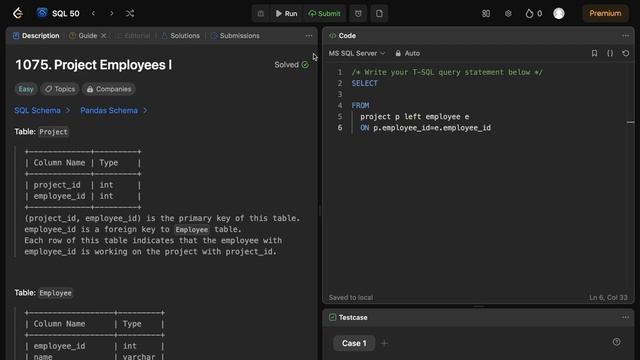640x360 pixels.
Task: Expand the Pandas Schema link
Action: tap(114, 111)
